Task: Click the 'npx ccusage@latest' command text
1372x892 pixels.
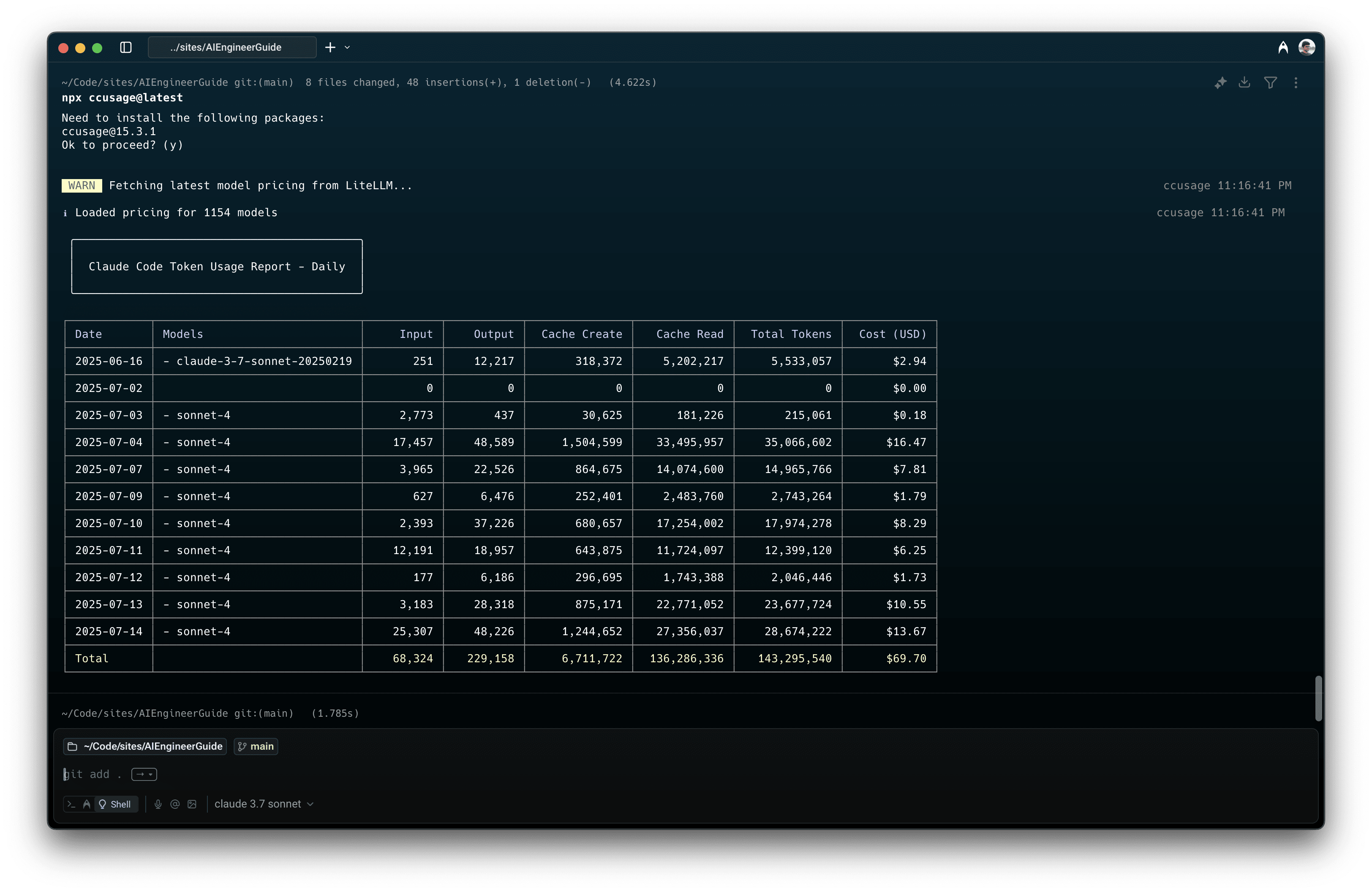Action: pos(122,98)
